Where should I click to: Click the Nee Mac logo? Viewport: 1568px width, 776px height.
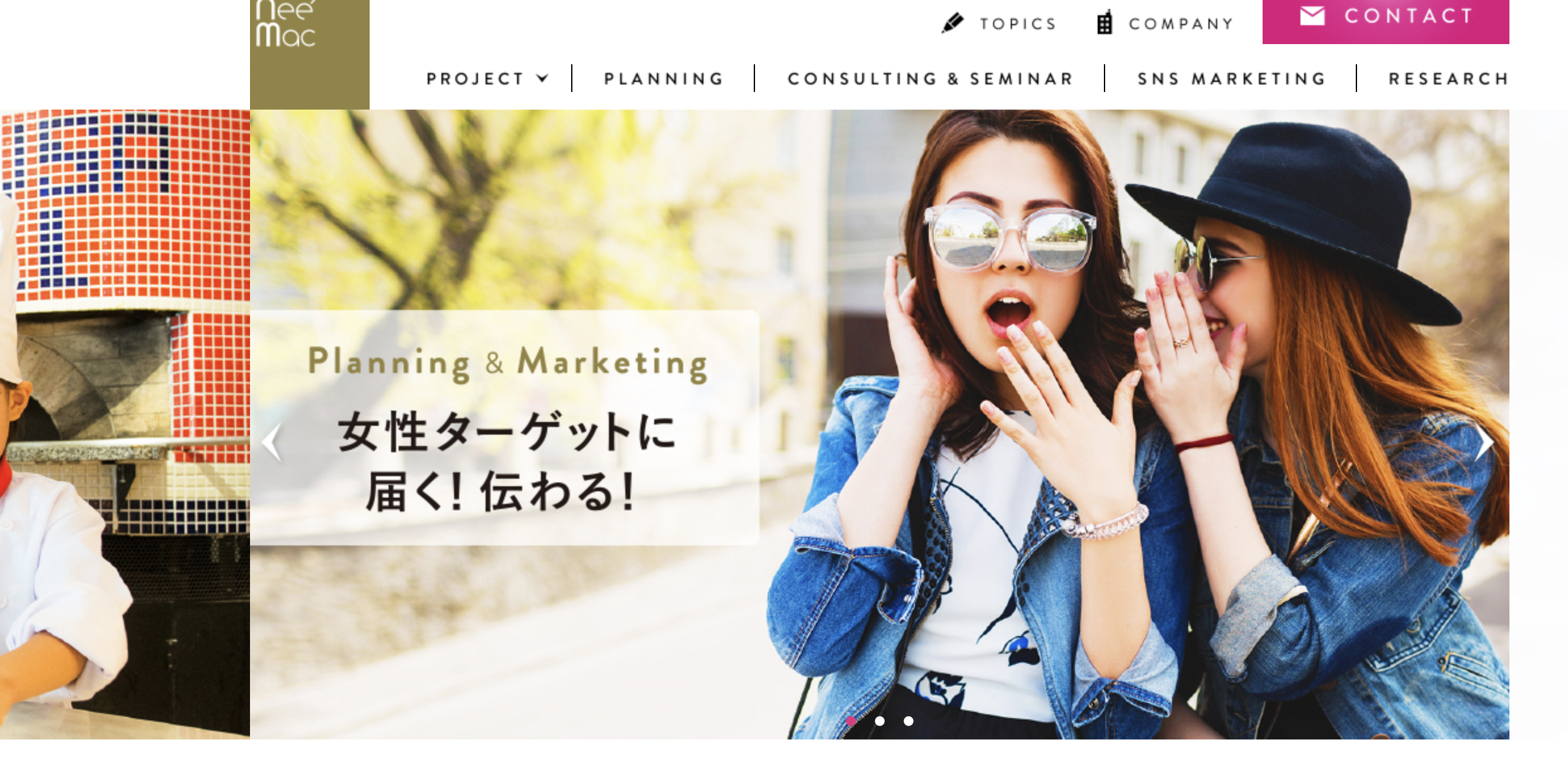pyautogui.click(x=309, y=54)
